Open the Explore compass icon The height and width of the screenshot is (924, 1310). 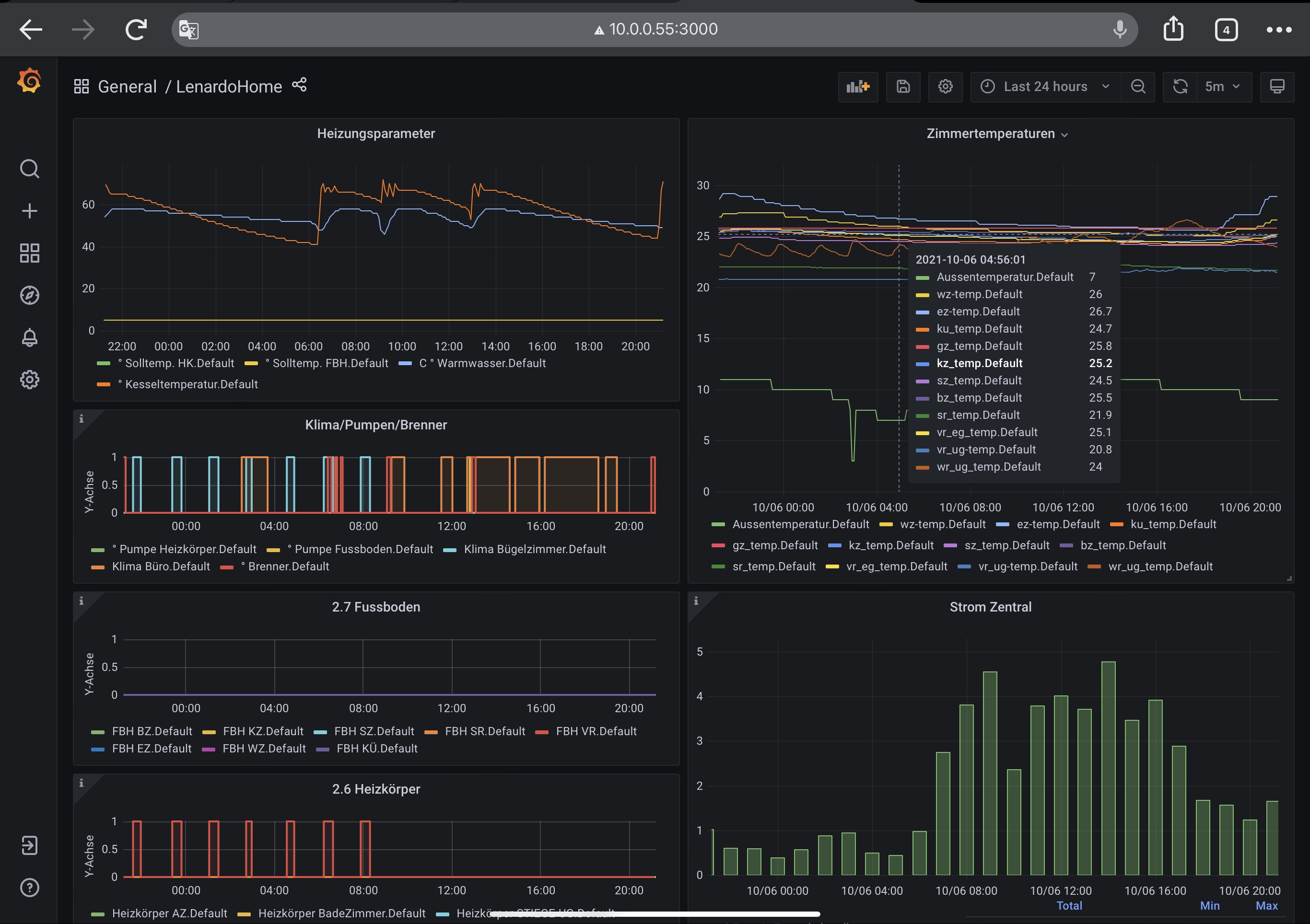[x=29, y=295]
